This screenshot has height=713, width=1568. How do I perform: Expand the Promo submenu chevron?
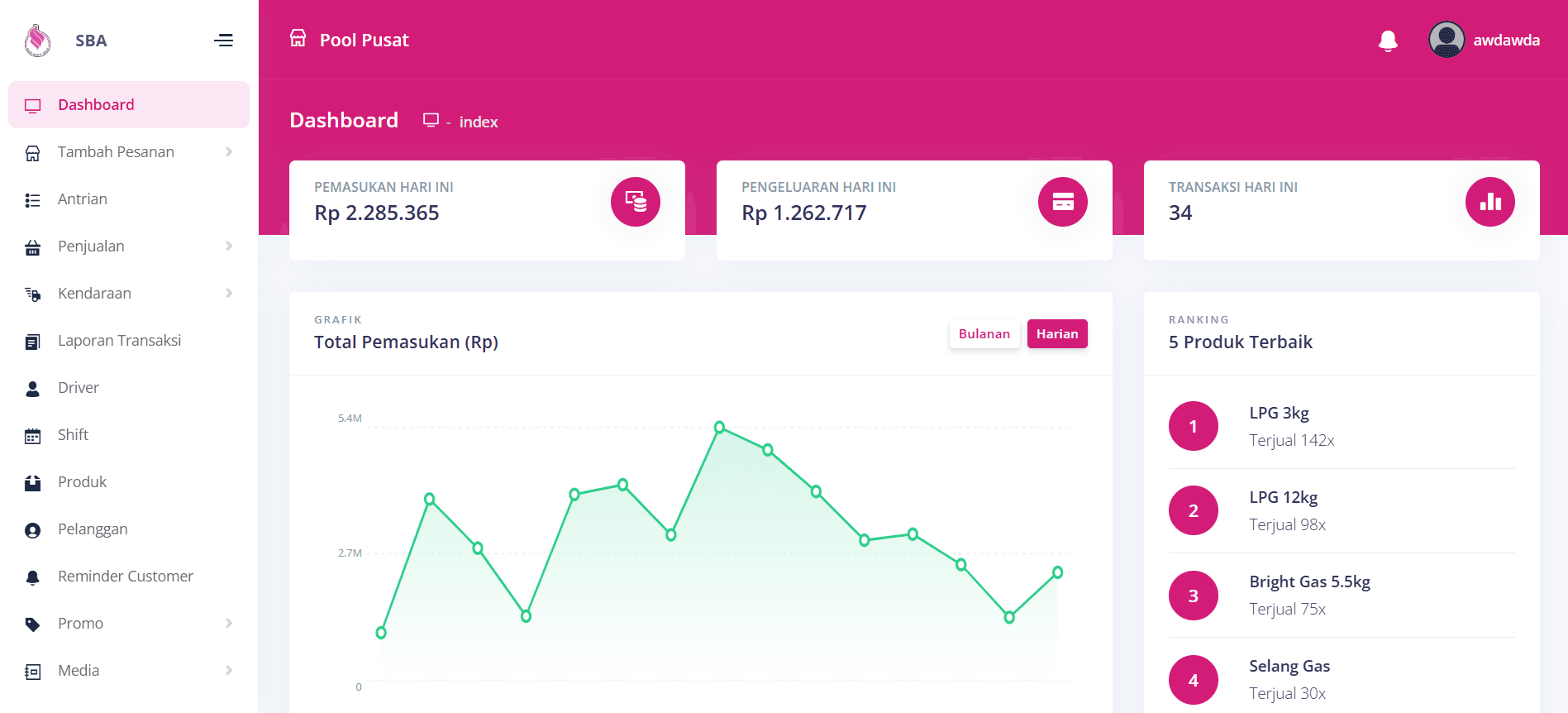(229, 624)
